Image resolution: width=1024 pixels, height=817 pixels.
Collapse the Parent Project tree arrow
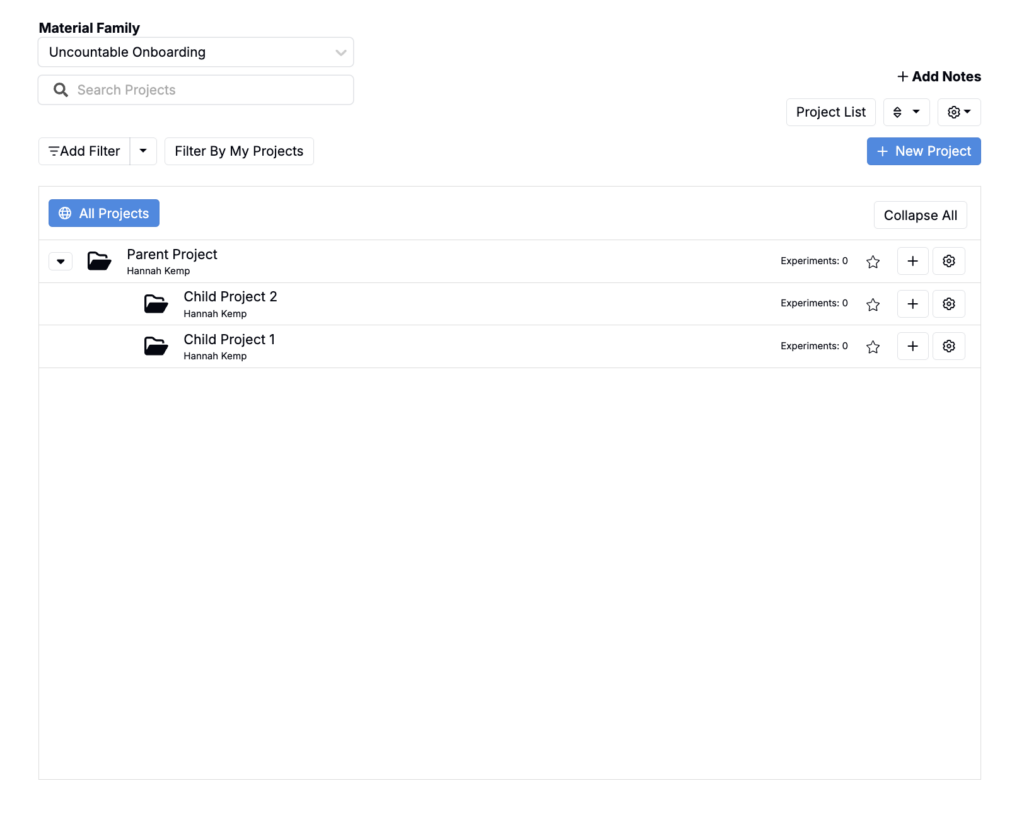coord(61,261)
